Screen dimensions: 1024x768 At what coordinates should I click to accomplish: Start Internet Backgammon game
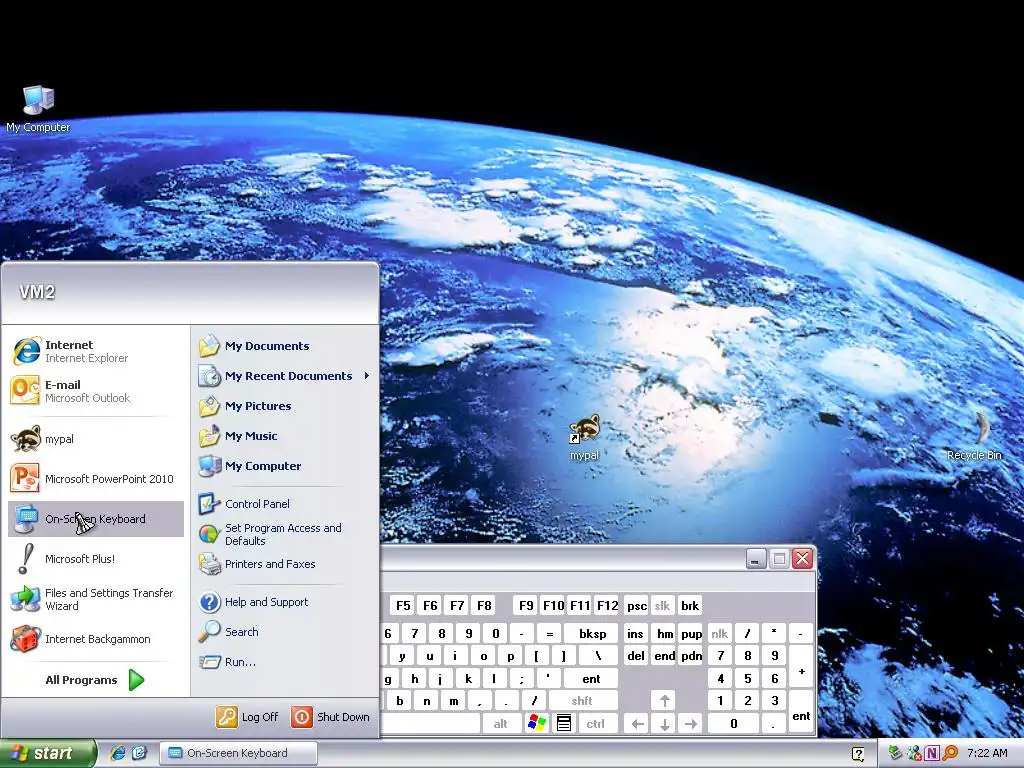coord(96,639)
